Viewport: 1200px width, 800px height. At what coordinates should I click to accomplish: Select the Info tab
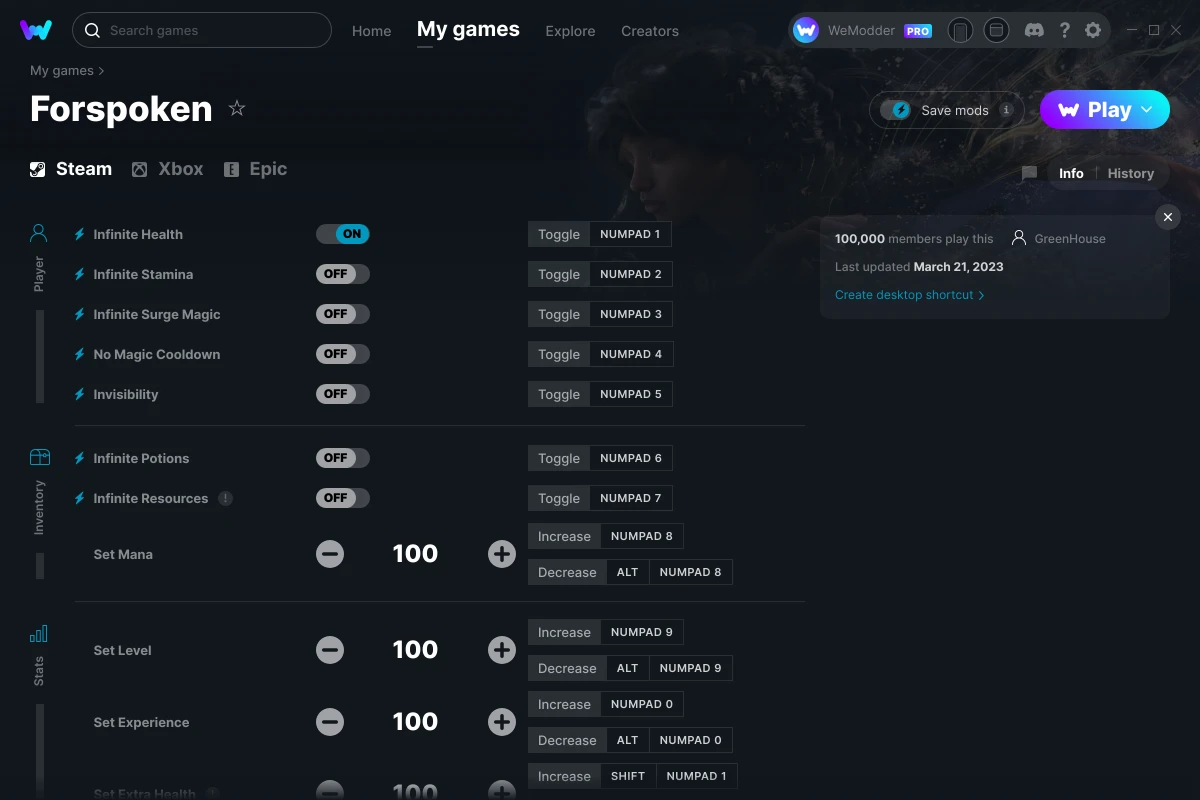click(1071, 173)
